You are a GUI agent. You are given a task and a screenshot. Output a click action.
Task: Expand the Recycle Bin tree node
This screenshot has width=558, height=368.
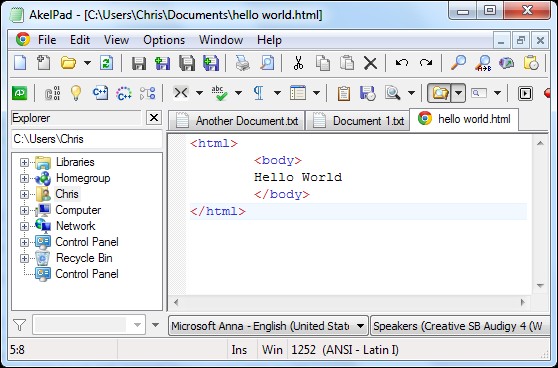[x=24, y=258]
